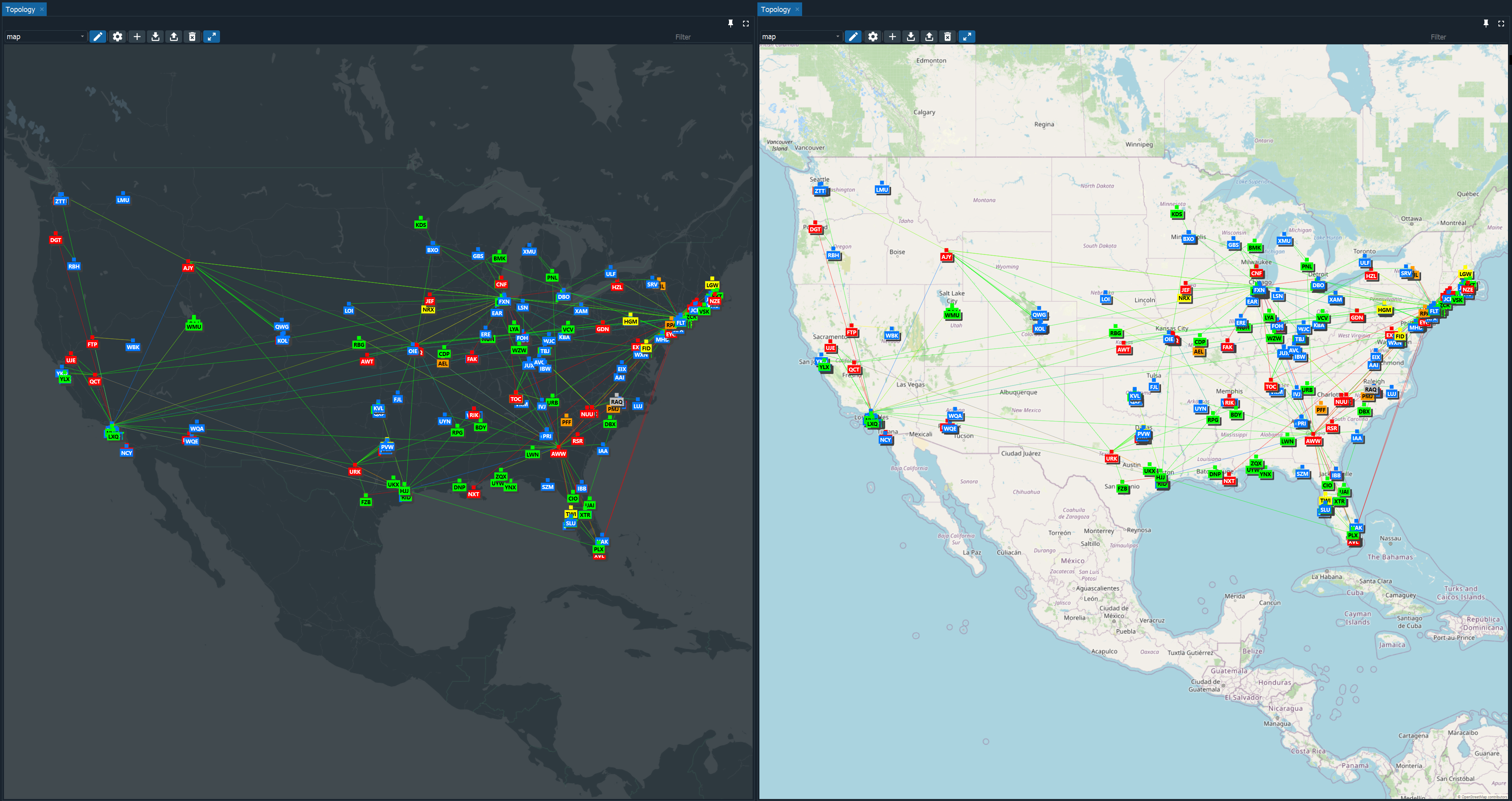This screenshot has width=1512, height=801.
Task: Click add plus icon in right panel
Action: click(892, 36)
